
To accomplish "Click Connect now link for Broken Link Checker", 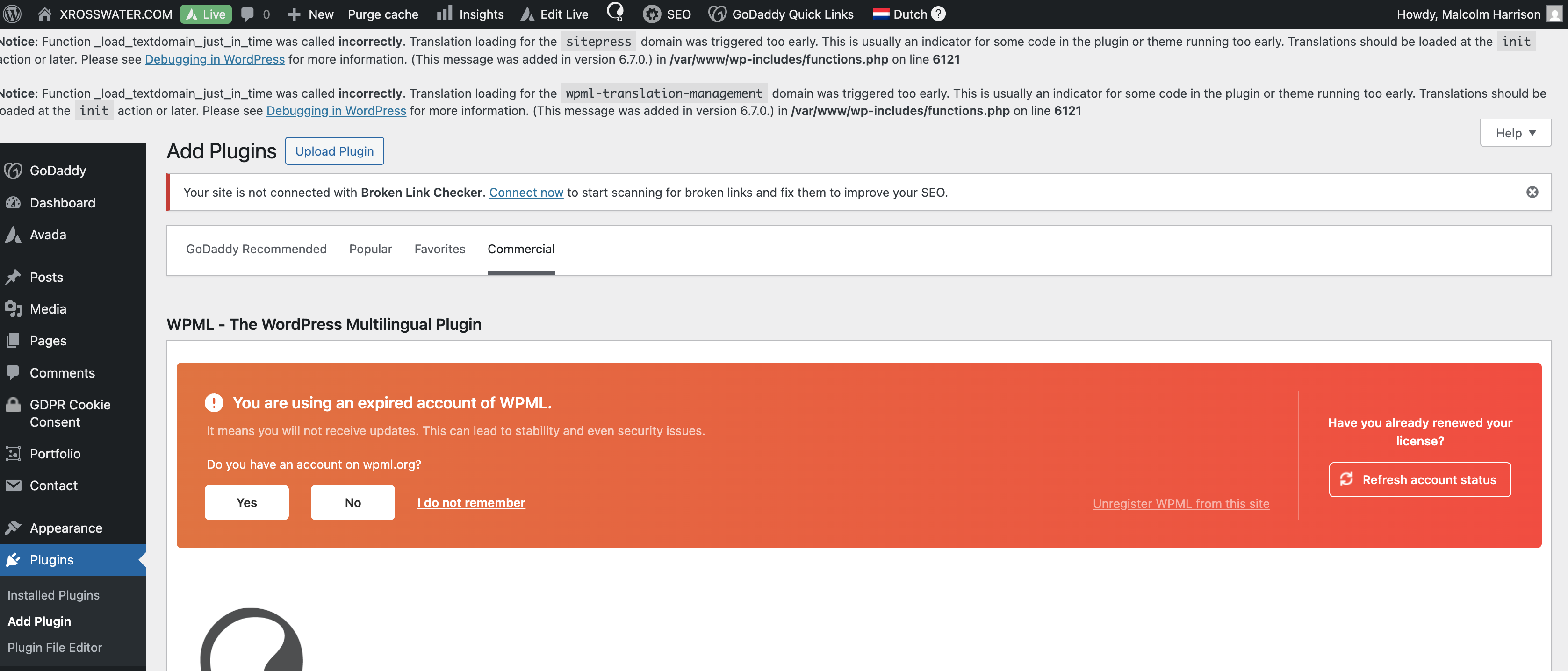I will [526, 192].
